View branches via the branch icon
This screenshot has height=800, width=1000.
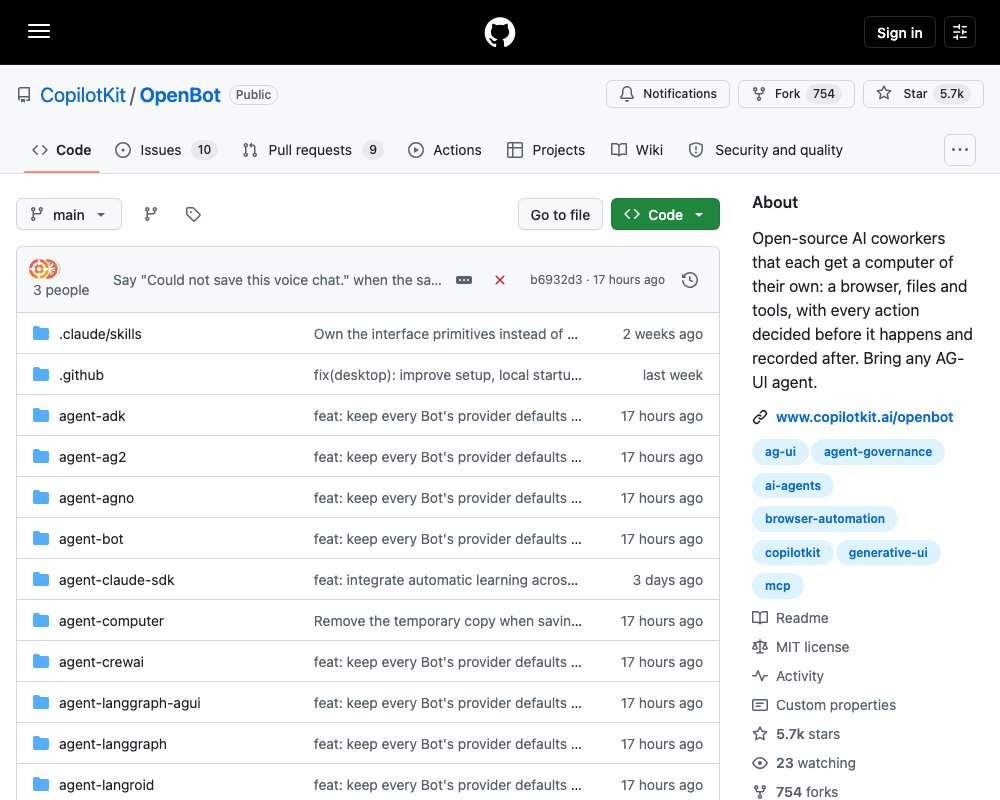click(151, 214)
